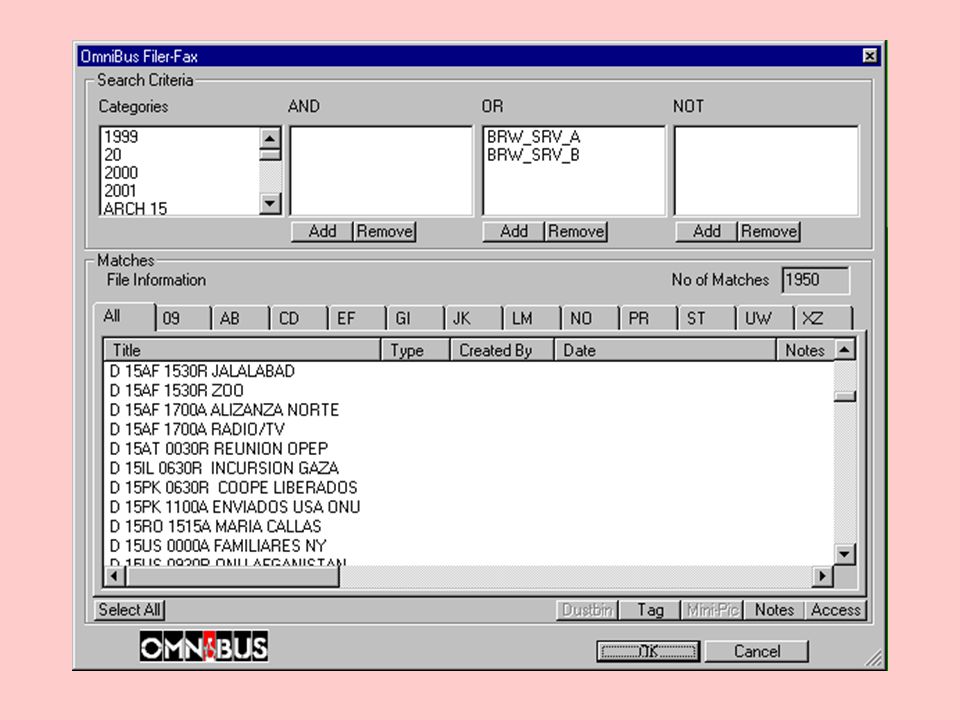This screenshot has height=720, width=960.
Task: Select the GI tab
Action: pos(415,318)
